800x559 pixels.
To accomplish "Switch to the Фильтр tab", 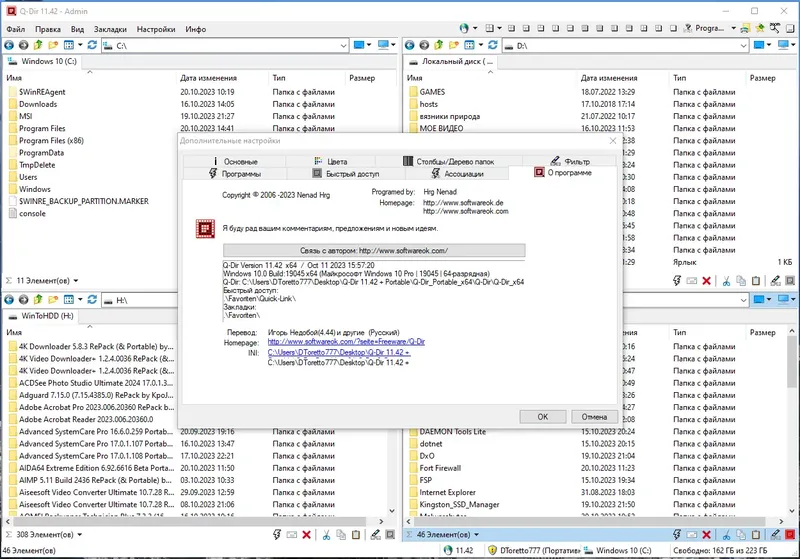I will point(570,161).
